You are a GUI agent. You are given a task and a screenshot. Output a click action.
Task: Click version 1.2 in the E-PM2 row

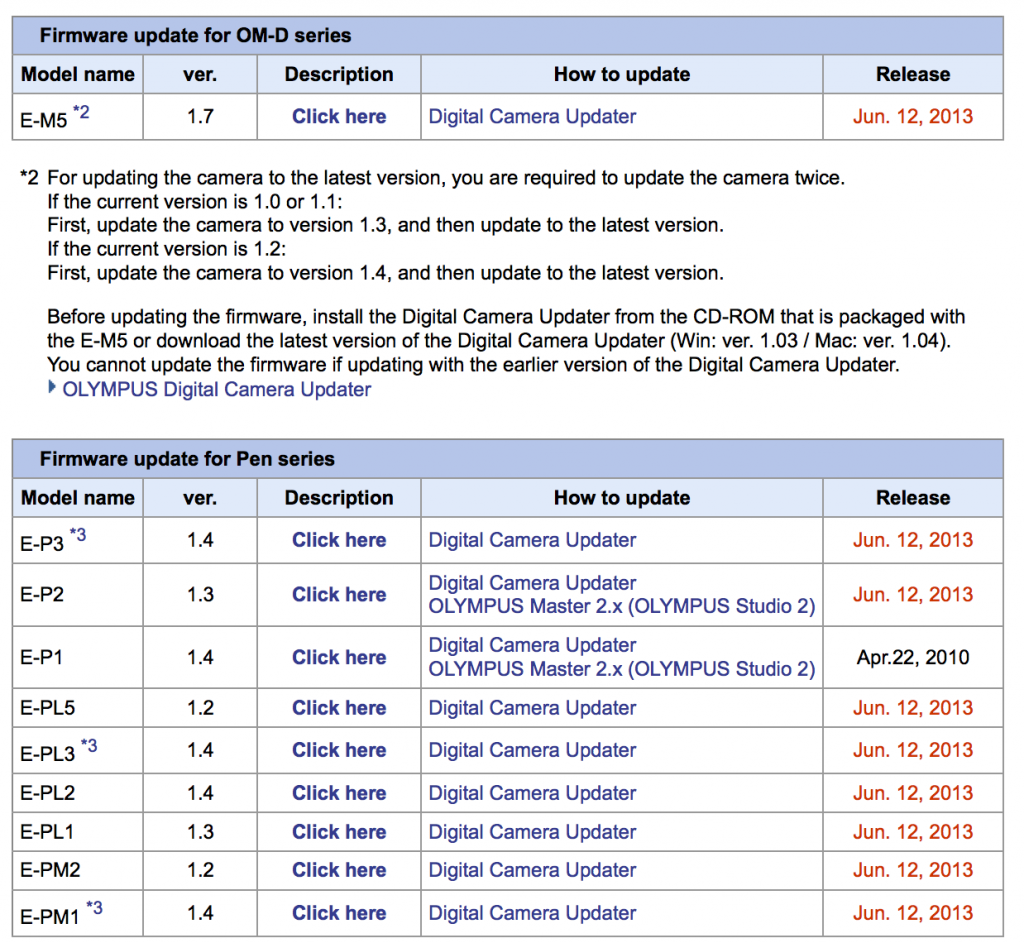(200, 870)
